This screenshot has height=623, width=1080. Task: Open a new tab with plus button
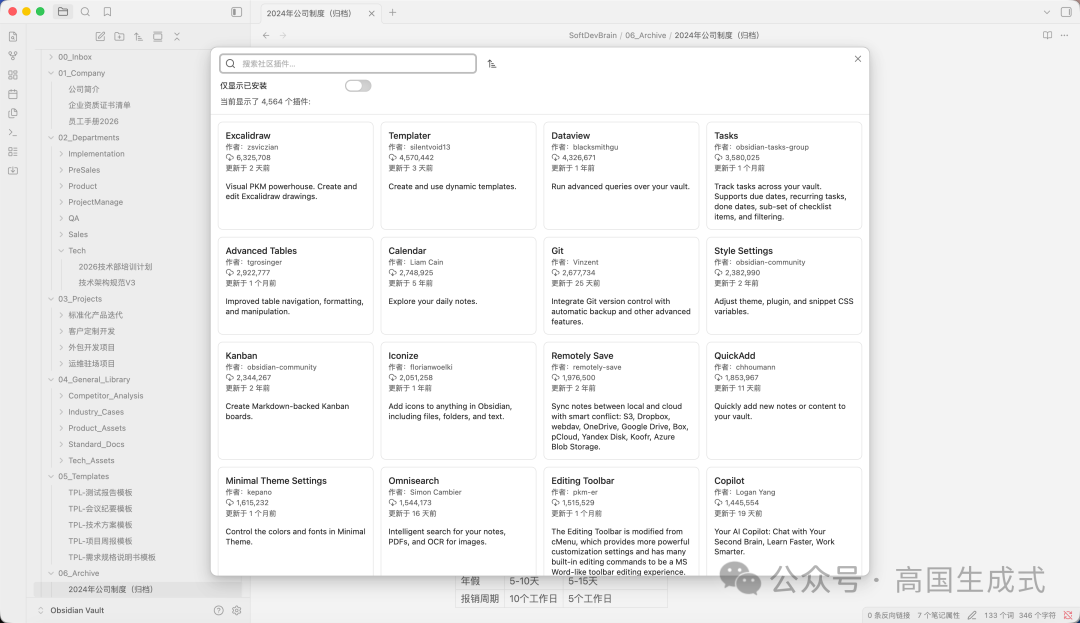click(x=393, y=12)
